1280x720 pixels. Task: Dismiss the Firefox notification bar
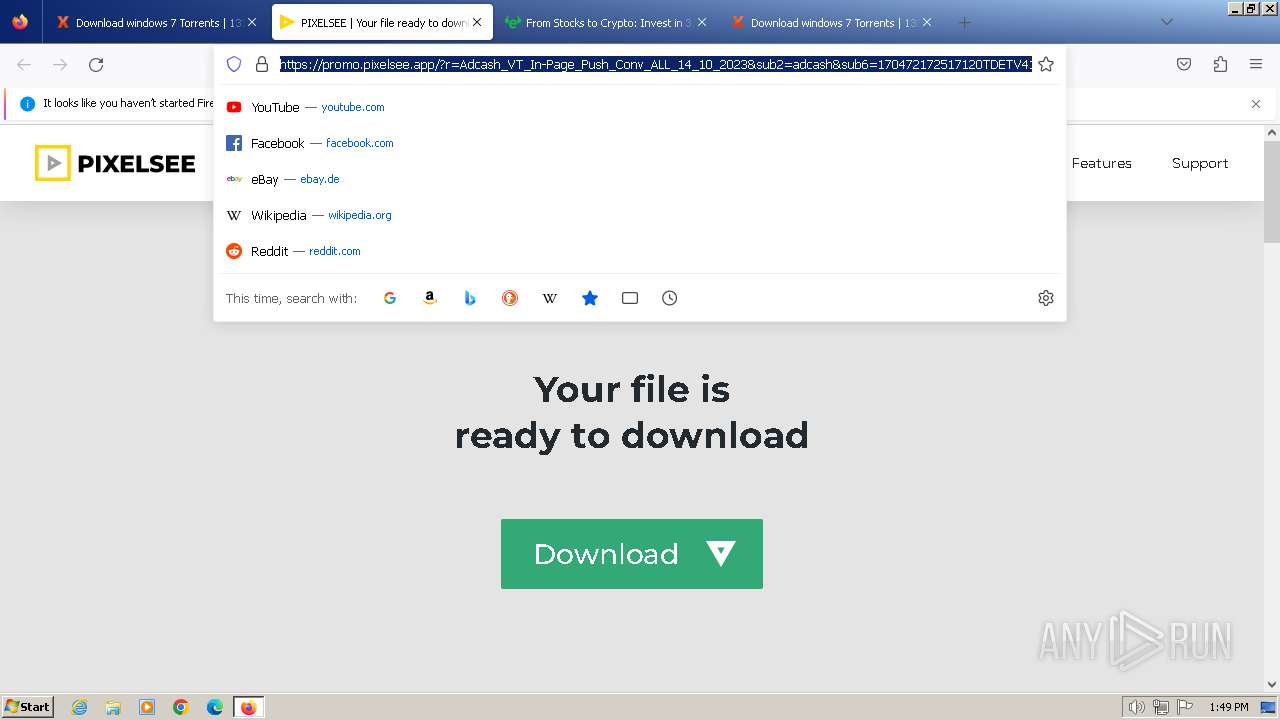(x=1256, y=103)
